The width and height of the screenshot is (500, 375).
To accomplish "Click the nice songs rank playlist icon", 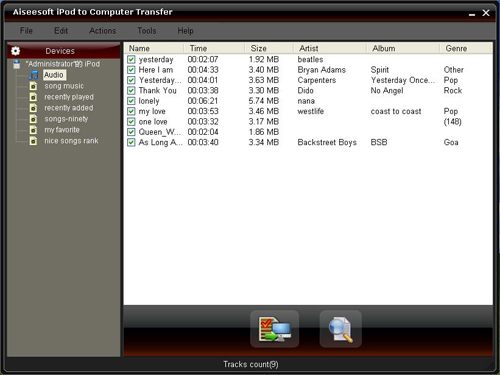I will tap(33, 141).
